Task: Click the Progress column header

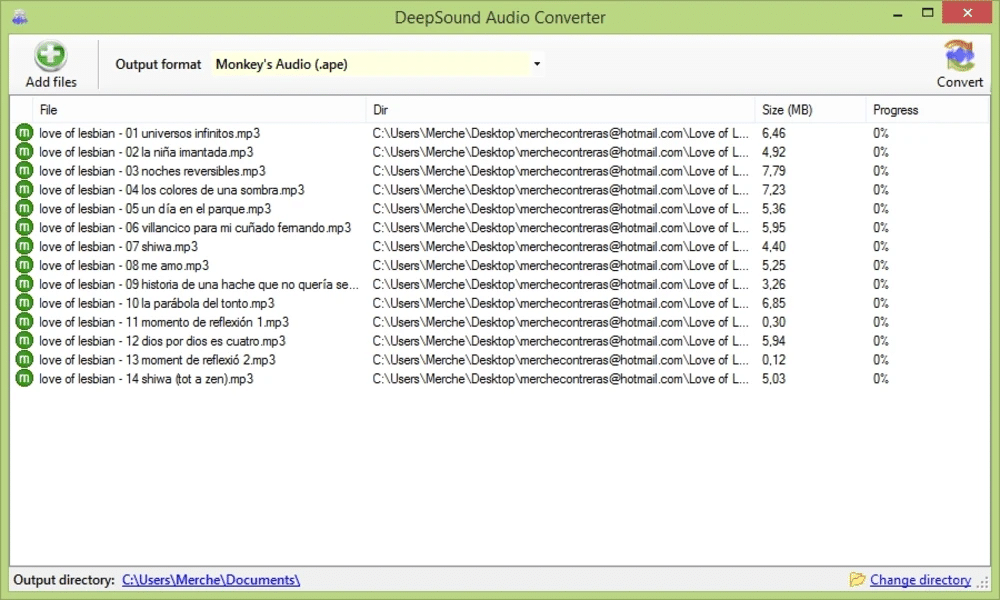Action: (895, 109)
